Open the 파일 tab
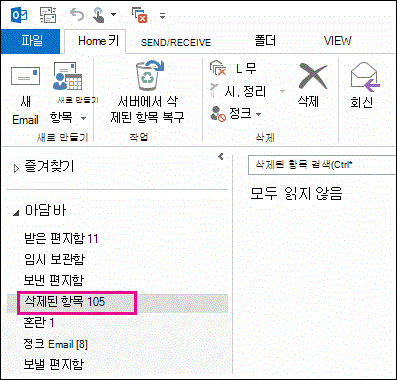 tap(31, 41)
